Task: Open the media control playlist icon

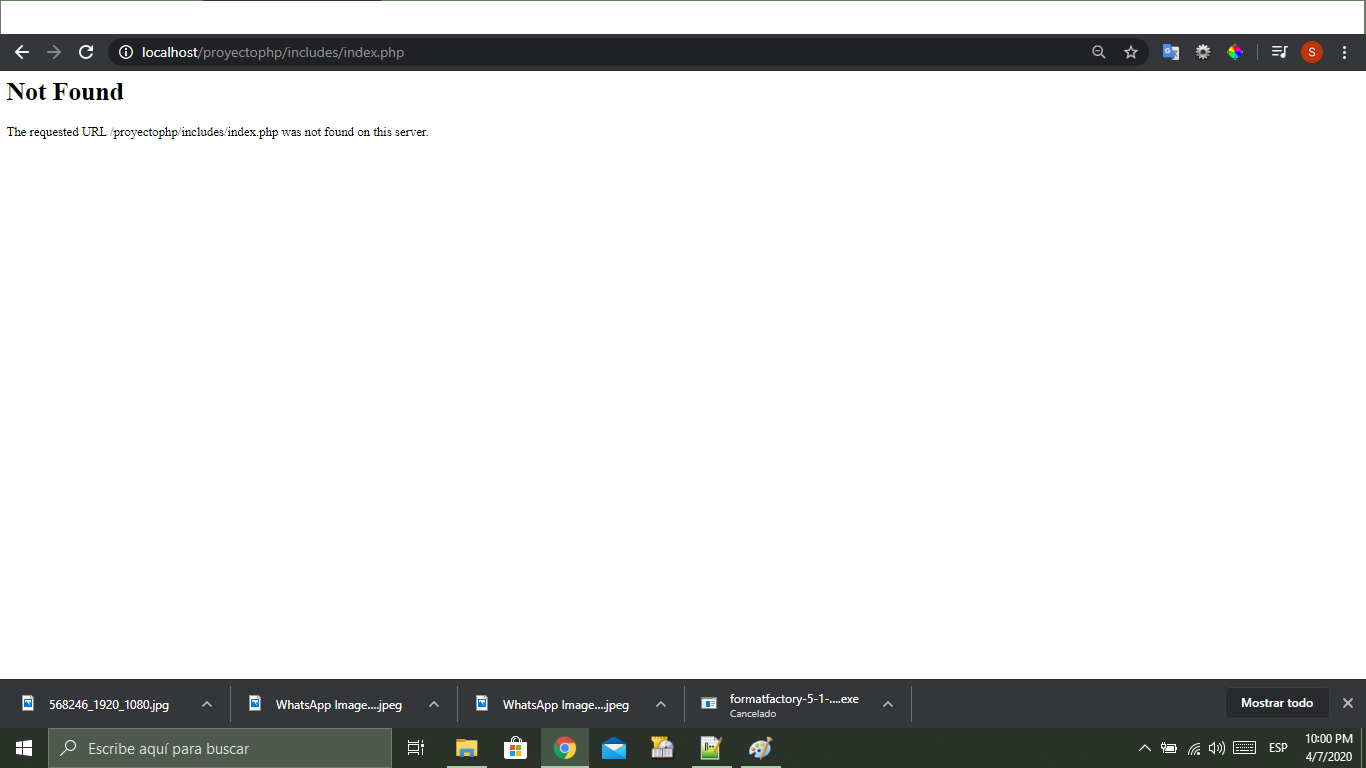Action: point(1279,52)
